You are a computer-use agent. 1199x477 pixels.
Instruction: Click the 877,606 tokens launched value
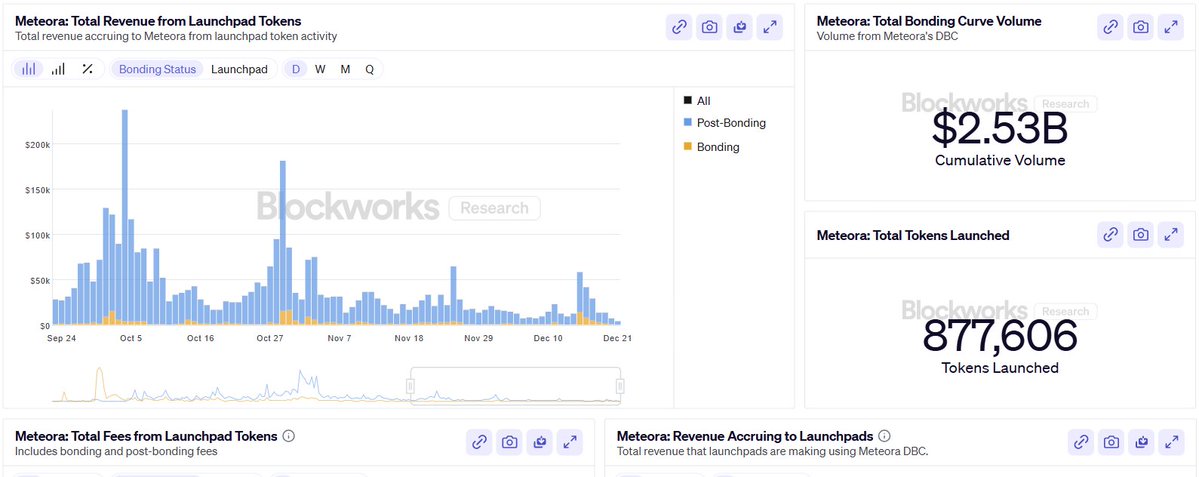(x=999, y=336)
